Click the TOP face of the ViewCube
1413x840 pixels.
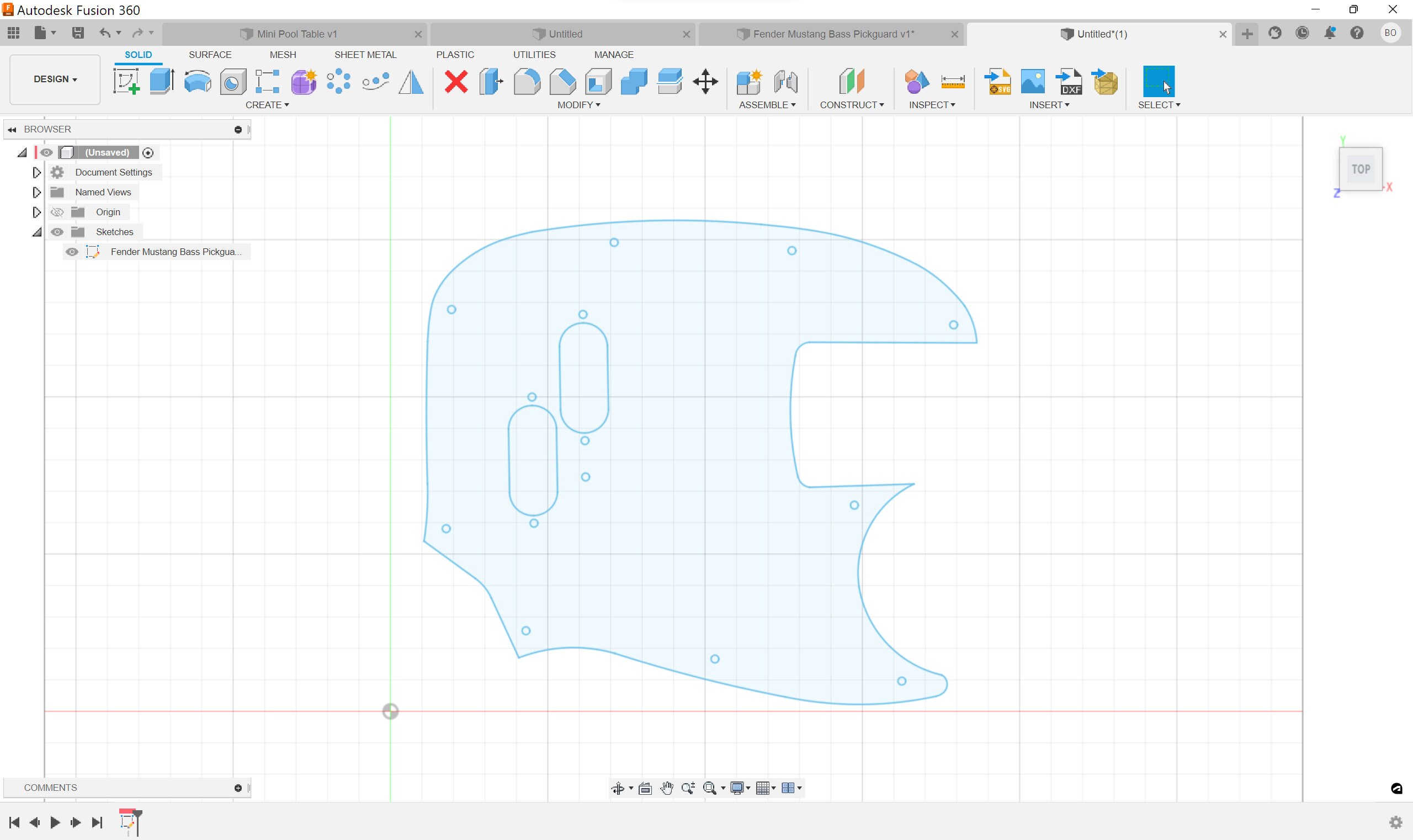pyautogui.click(x=1361, y=168)
